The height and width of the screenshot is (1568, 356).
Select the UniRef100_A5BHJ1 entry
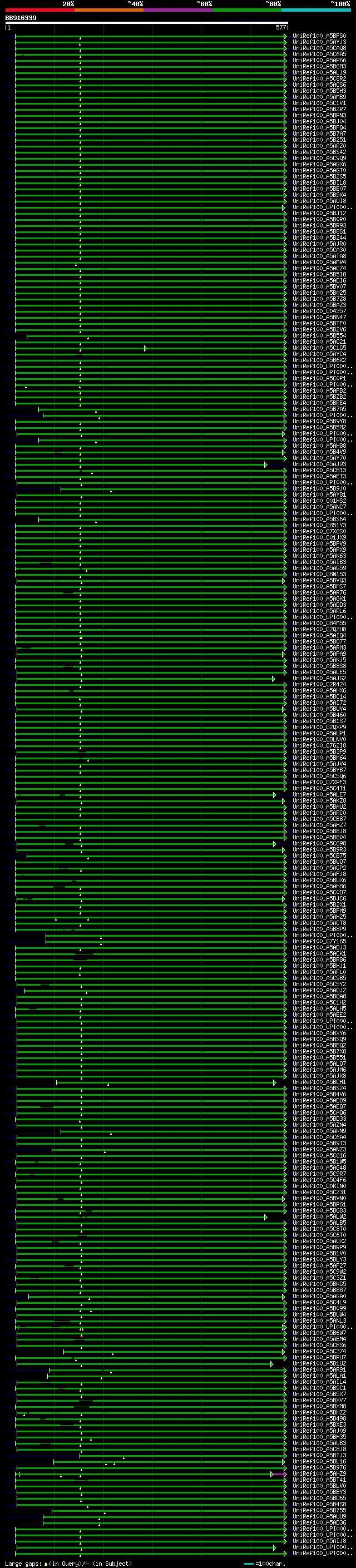point(319,966)
